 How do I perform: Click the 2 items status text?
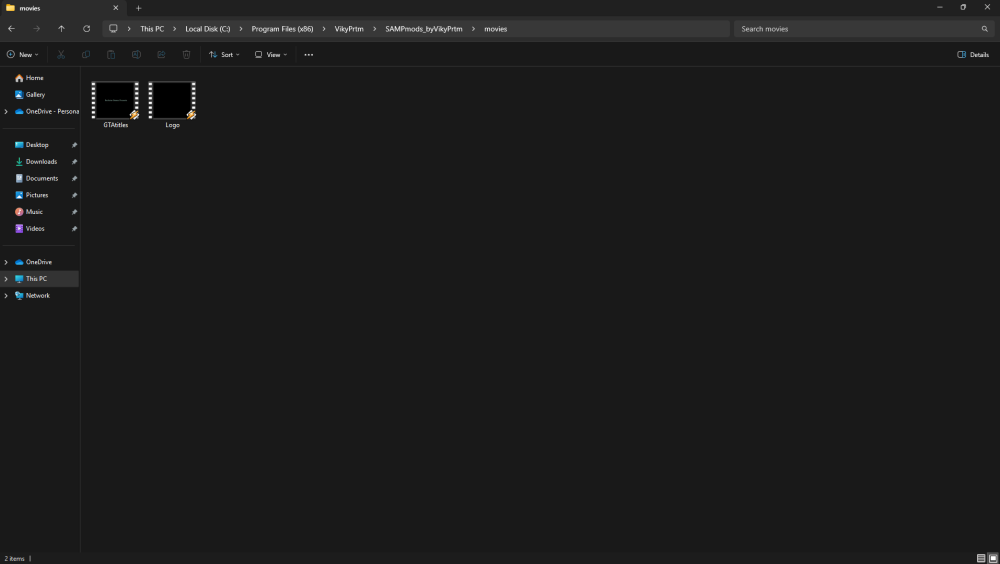(x=15, y=559)
